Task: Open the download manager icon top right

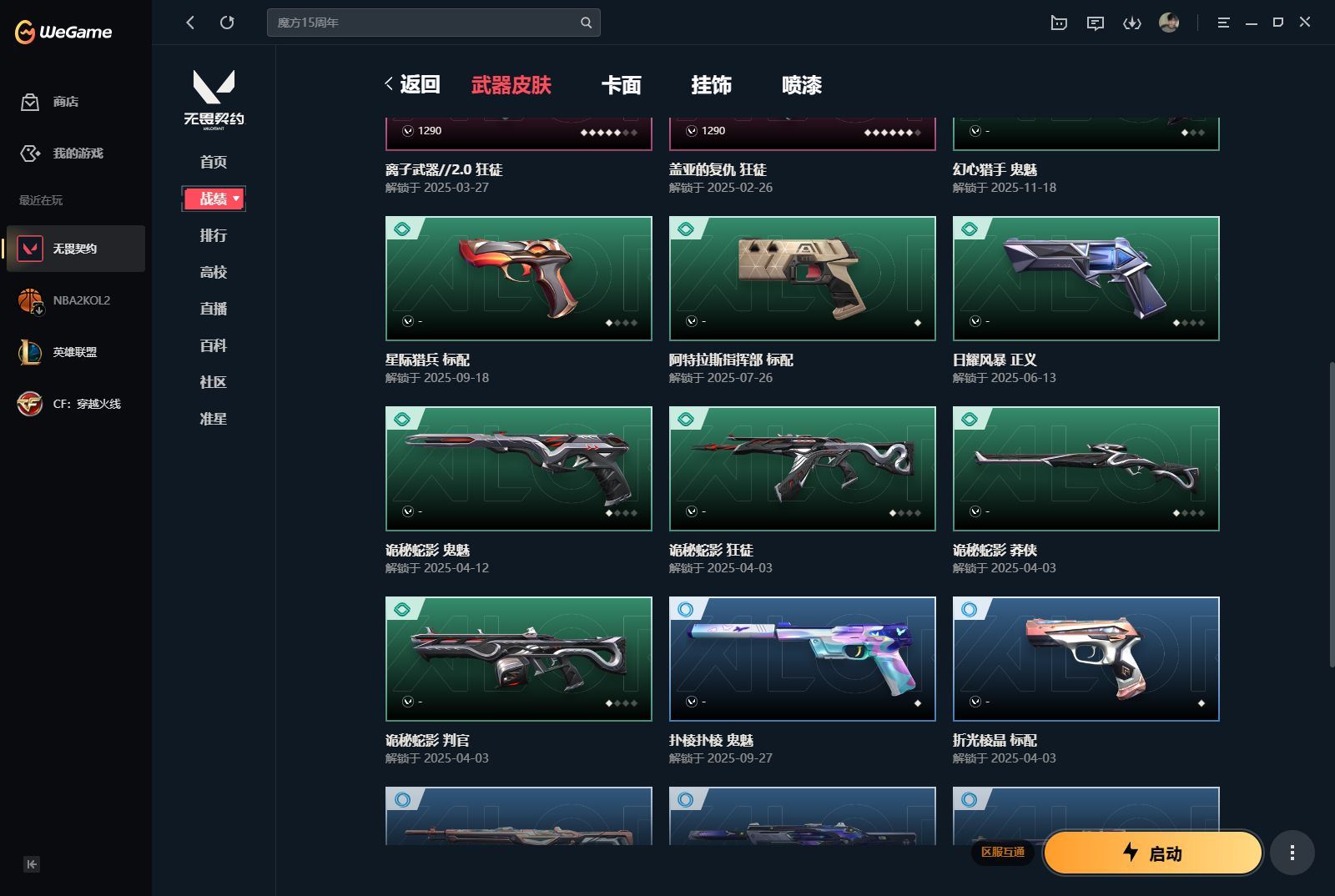Action: coord(1133,23)
